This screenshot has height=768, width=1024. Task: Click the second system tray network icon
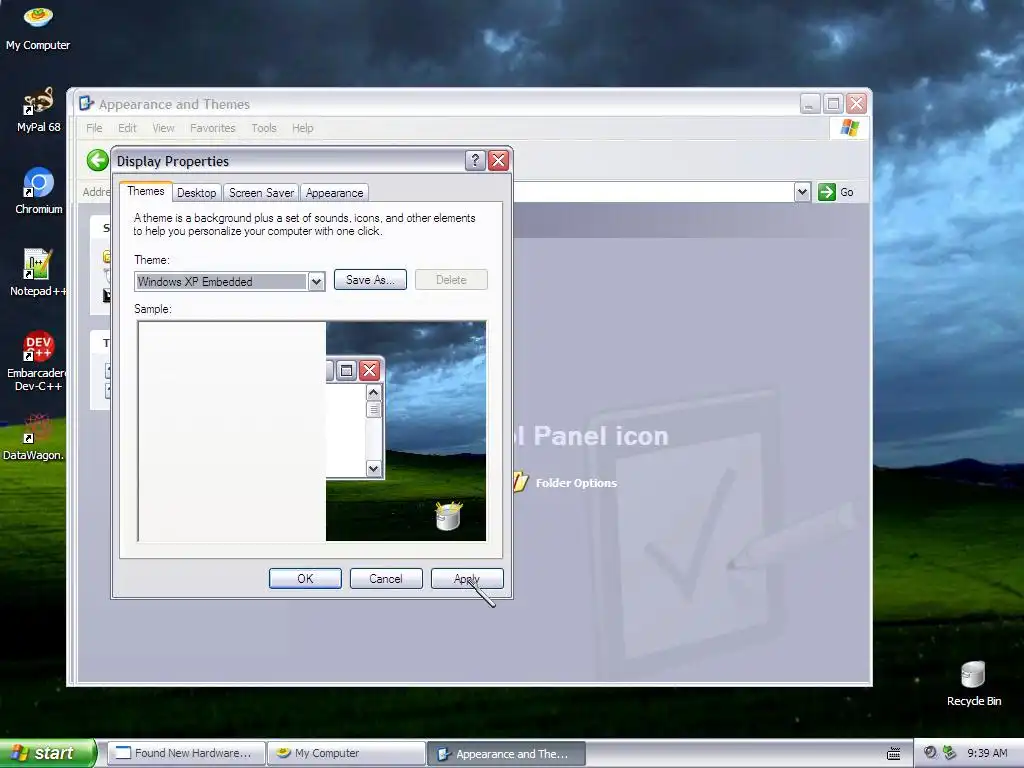coord(949,753)
